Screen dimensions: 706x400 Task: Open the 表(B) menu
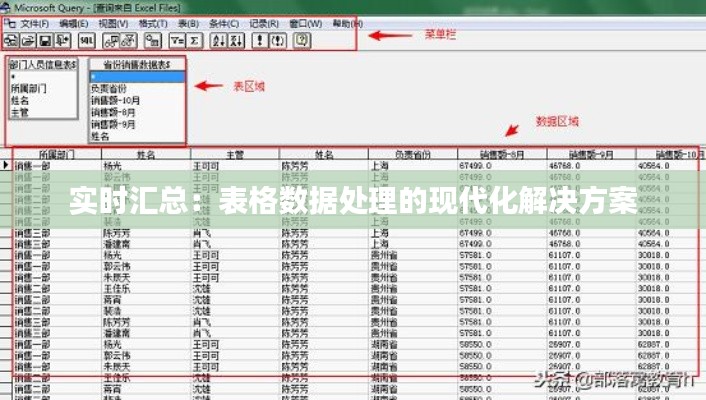click(189, 23)
